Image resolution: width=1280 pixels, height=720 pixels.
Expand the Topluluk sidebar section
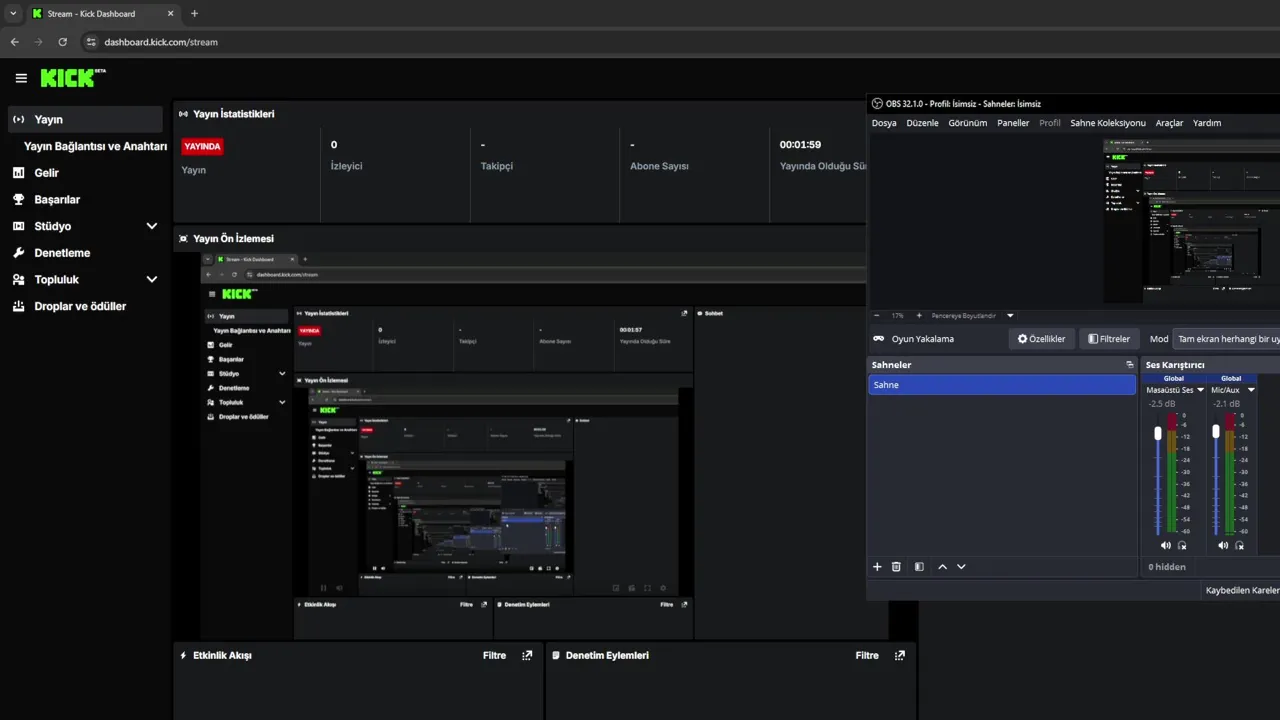[x=152, y=279]
